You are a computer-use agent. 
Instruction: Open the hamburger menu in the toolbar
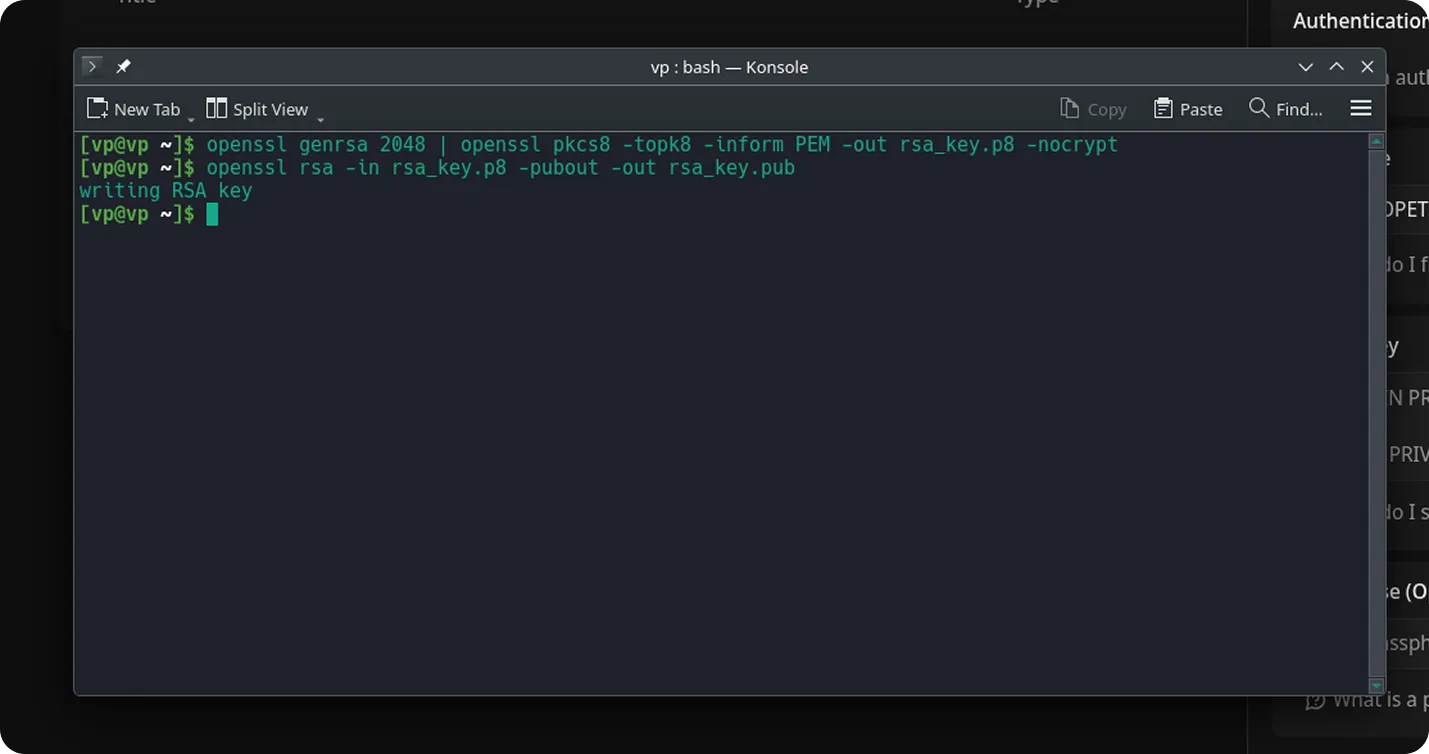[1361, 108]
